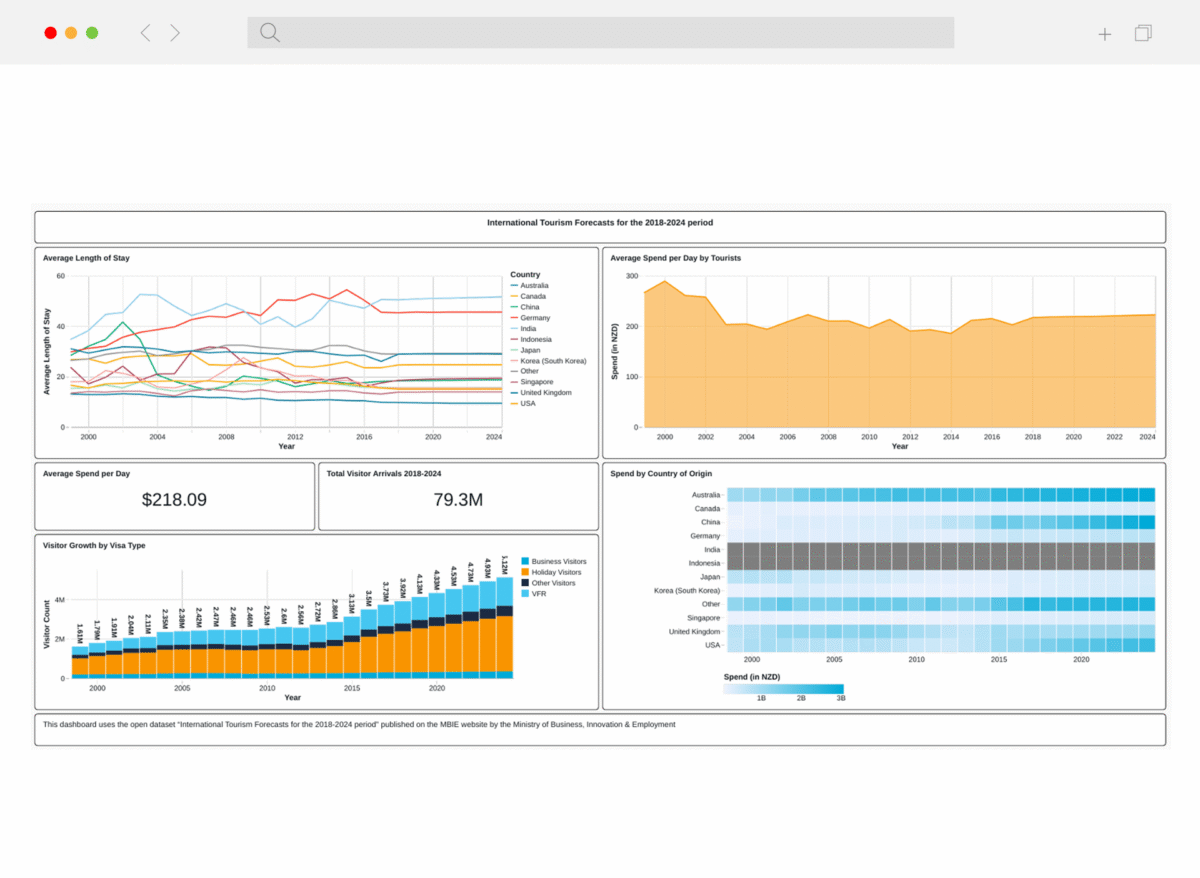Click the browser address bar
Screen dimensions: 1200x878
click(x=600, y=32)
